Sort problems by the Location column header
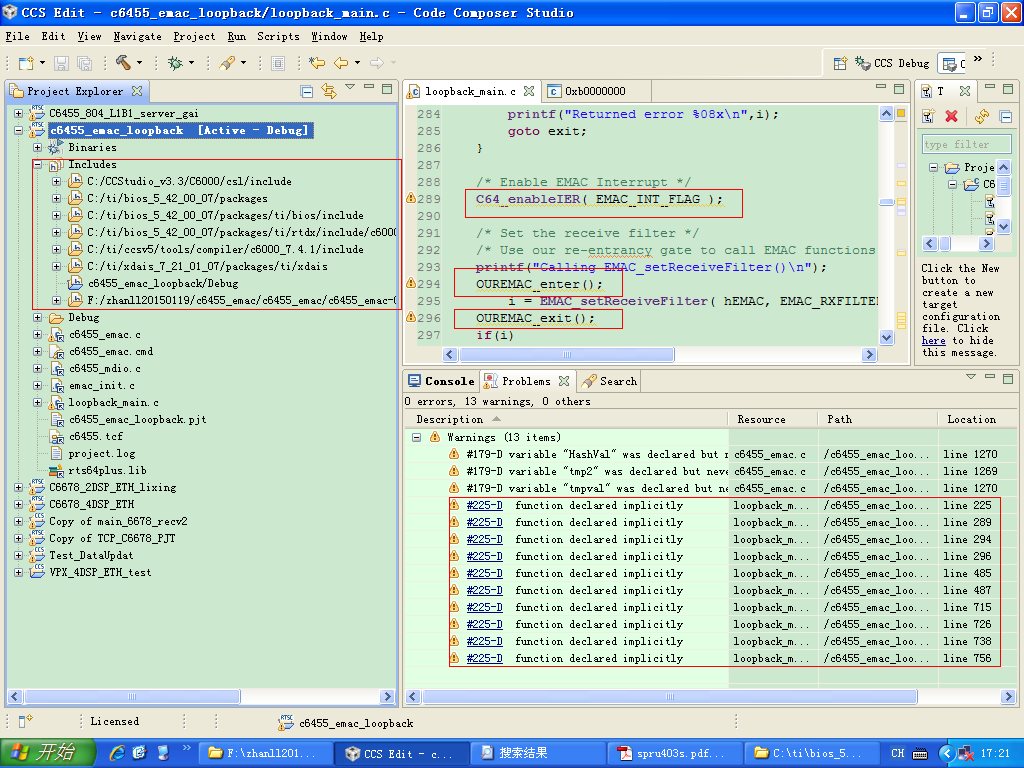1024x768 pixels. coord(977,419)
